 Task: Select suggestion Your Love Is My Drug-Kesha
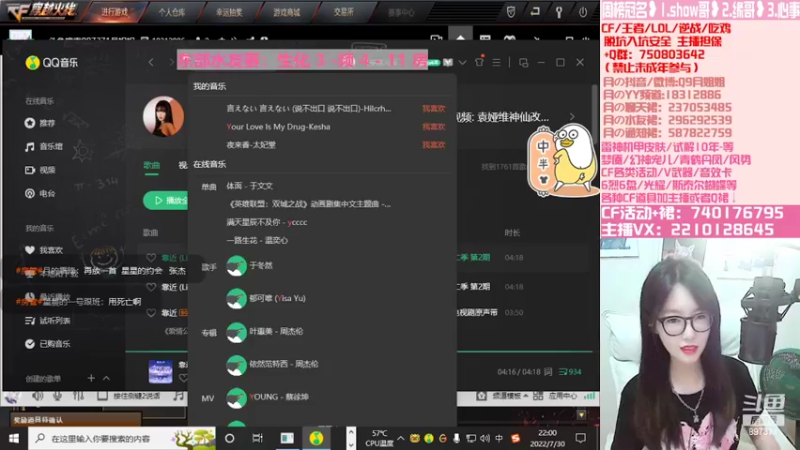click(x=278, y=127)
